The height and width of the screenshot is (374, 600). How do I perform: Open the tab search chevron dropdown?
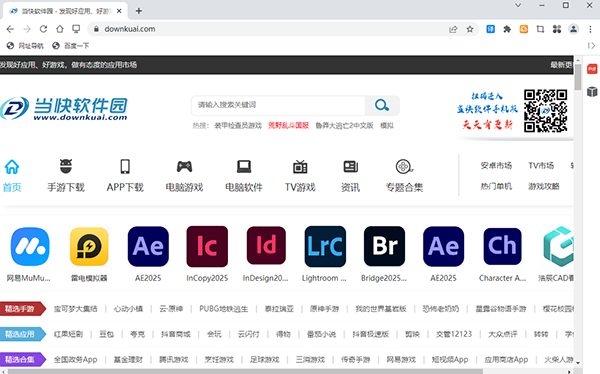518,5
